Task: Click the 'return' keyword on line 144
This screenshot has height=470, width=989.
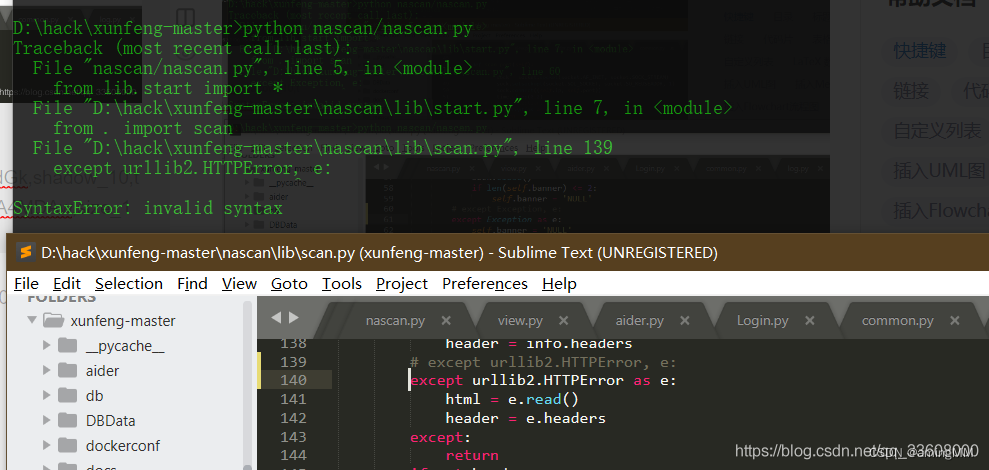Action: 472,455
